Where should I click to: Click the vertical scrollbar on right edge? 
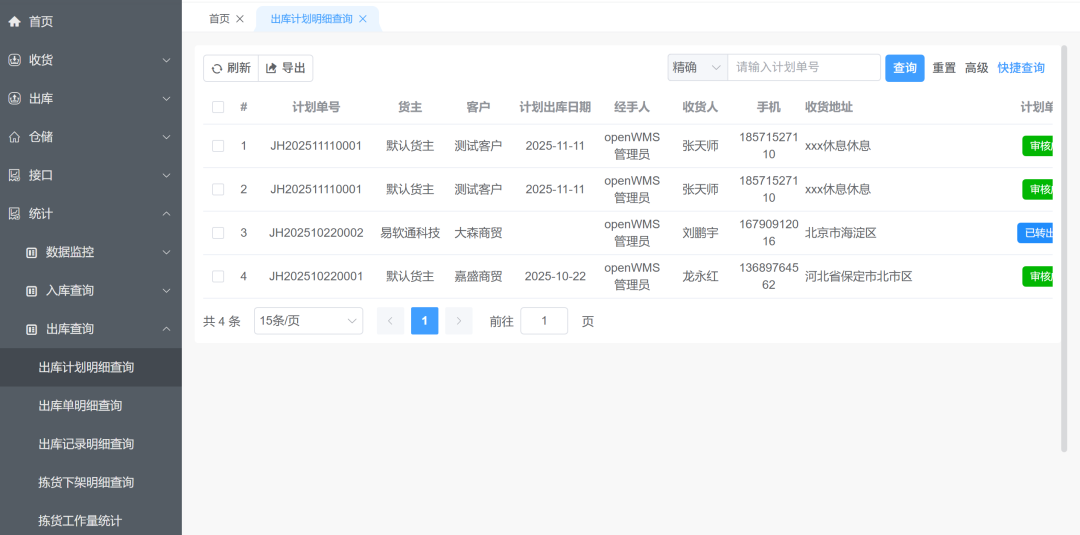(x=1063, y=250)
